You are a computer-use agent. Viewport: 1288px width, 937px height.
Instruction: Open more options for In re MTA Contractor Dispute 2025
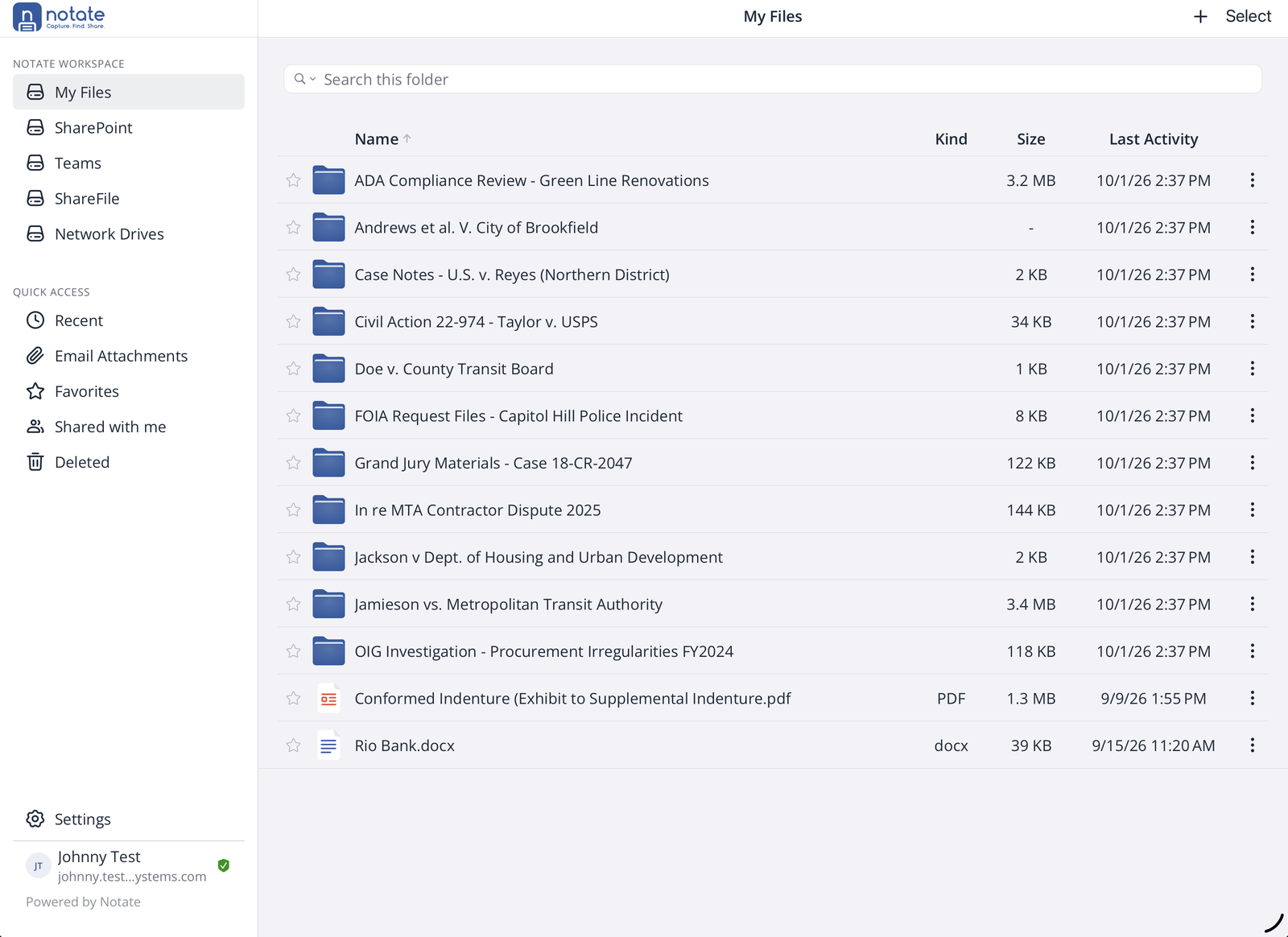[1253, 510]
